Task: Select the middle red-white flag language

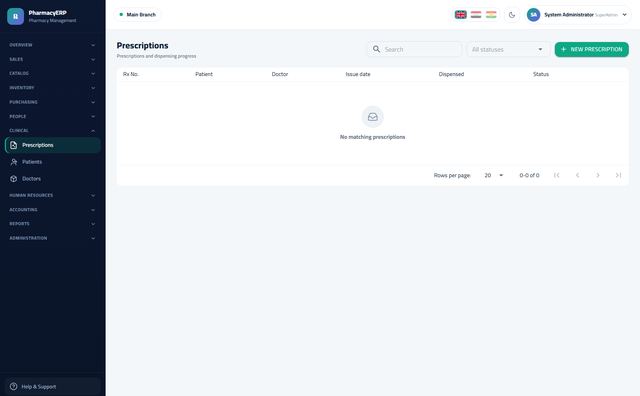Action: pyautogui.click(x=476, y=15)
